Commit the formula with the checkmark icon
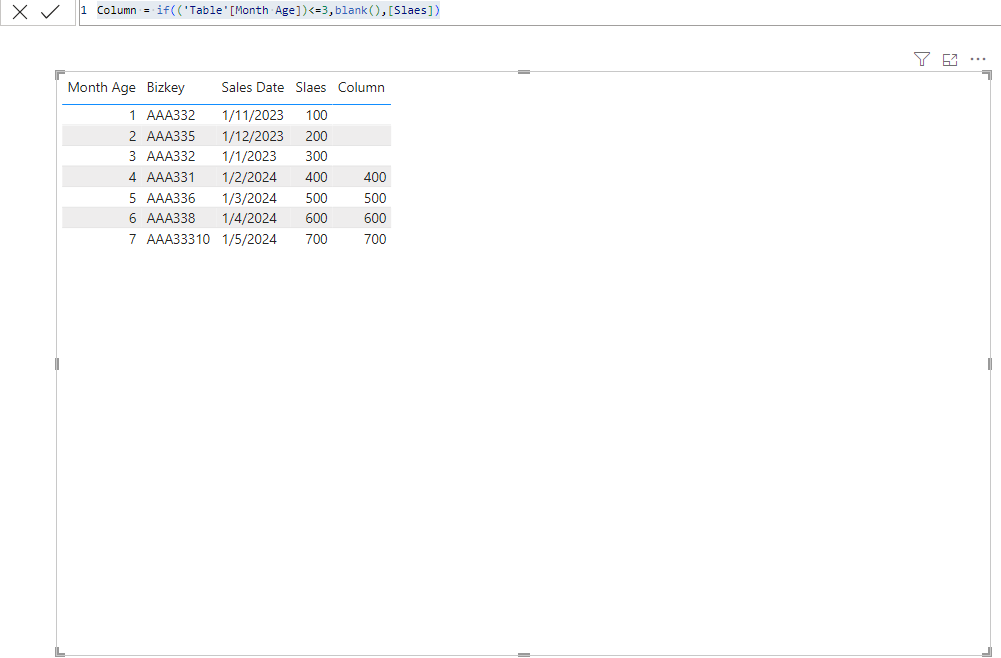This screenshot has height=658, width=1001. coord(50,11)
